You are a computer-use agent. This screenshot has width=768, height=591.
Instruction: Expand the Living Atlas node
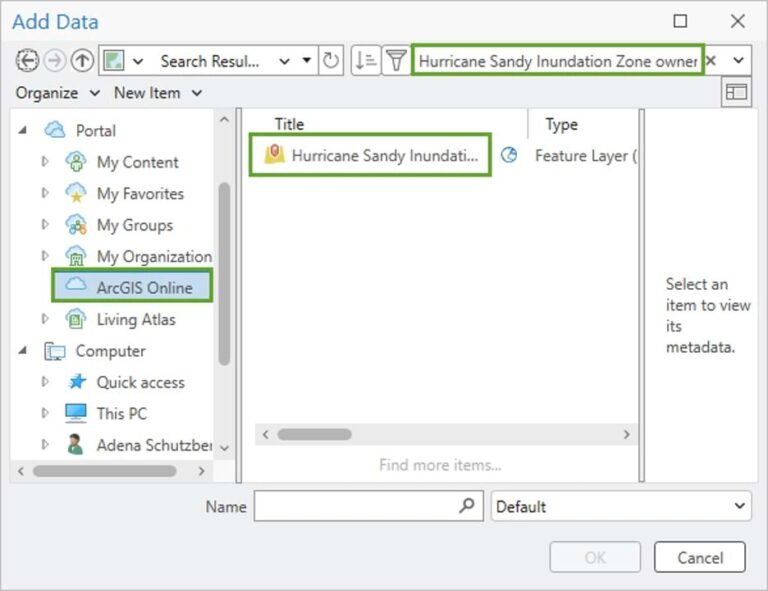tap(45, 318)
